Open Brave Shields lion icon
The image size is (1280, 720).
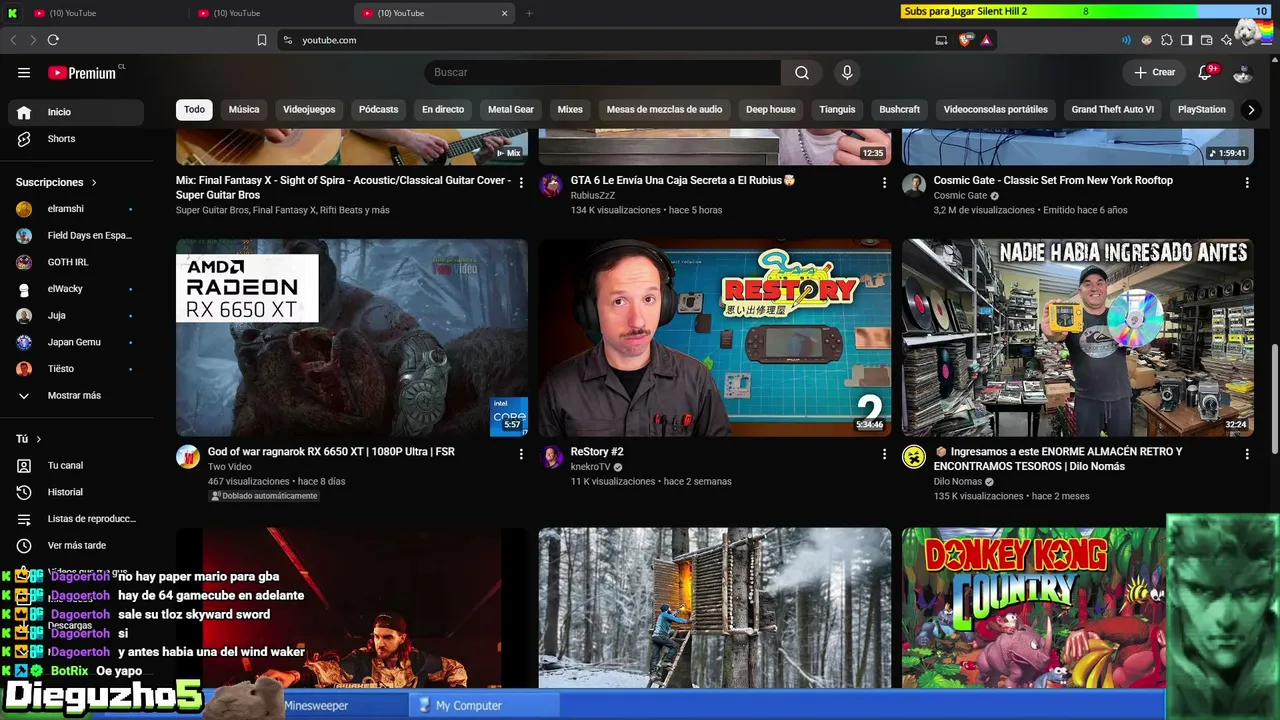(x=965, y=40)
